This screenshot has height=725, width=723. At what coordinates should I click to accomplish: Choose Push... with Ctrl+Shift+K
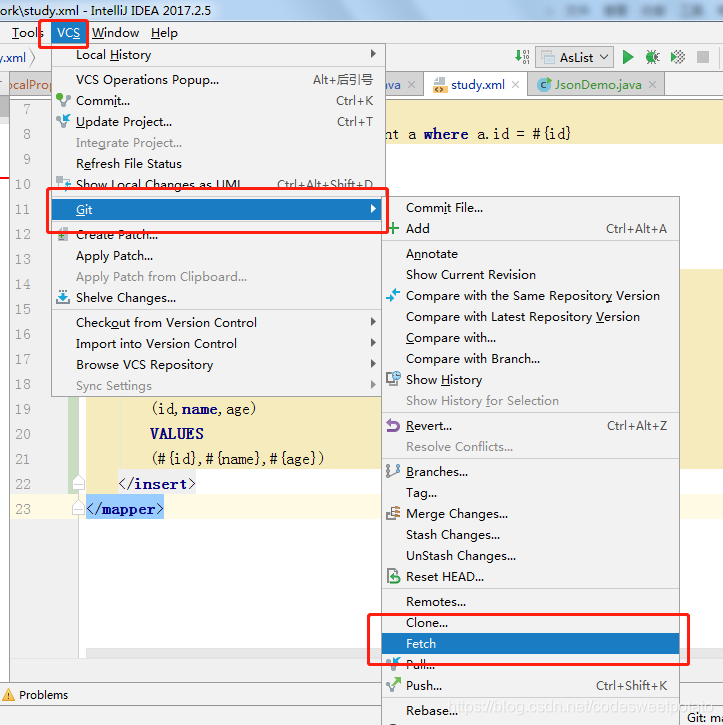531,686
